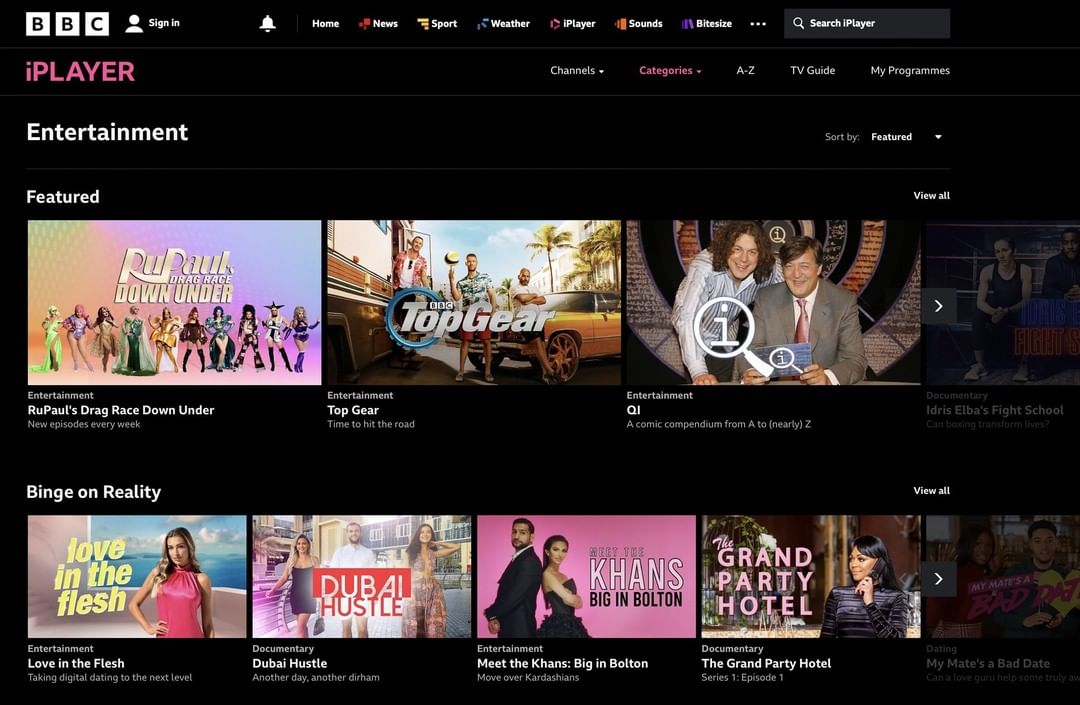Open Bitesize from top navigation

[x=706, y=24]
